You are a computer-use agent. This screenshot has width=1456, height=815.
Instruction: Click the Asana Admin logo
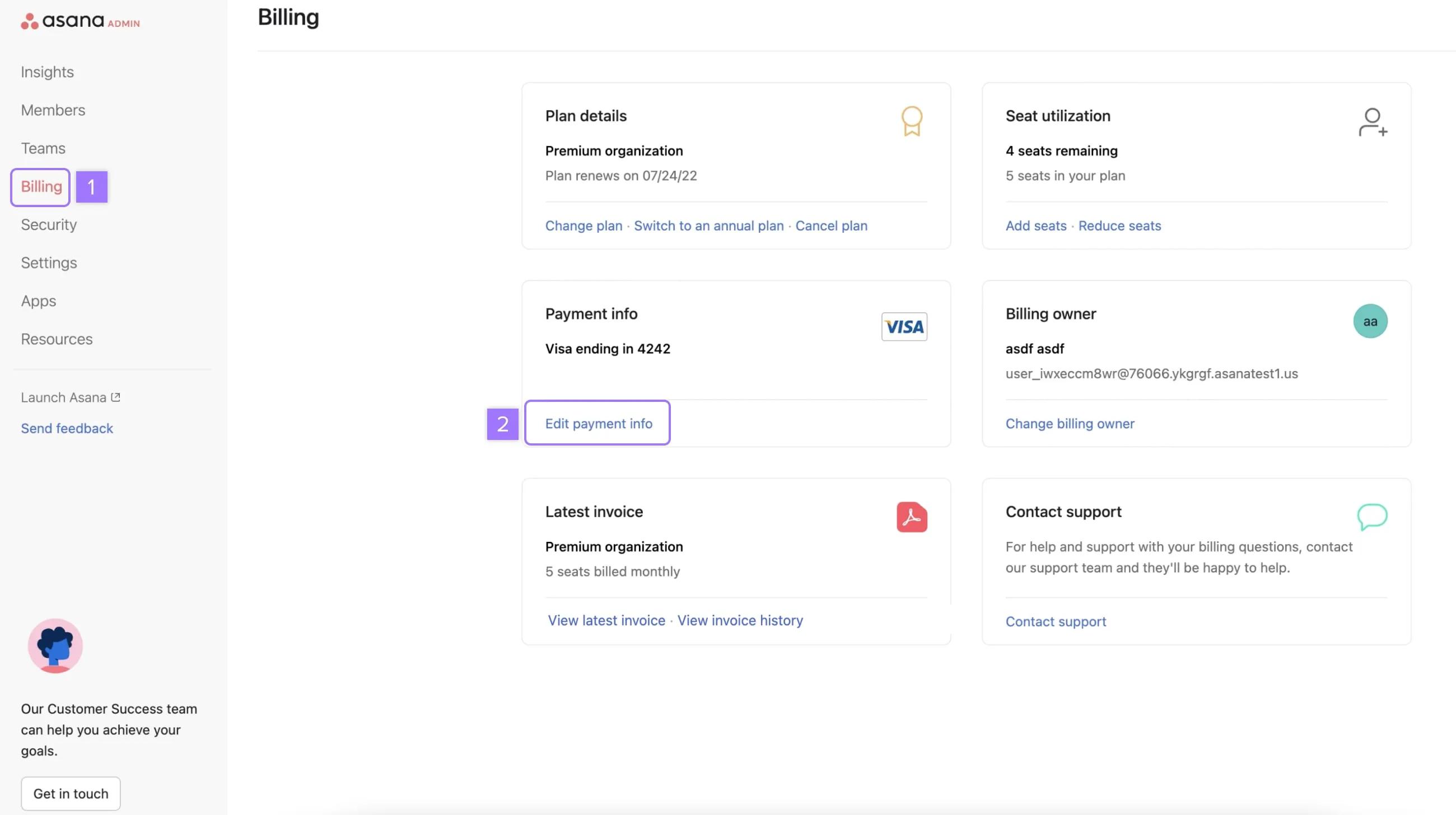pos(79,21)
